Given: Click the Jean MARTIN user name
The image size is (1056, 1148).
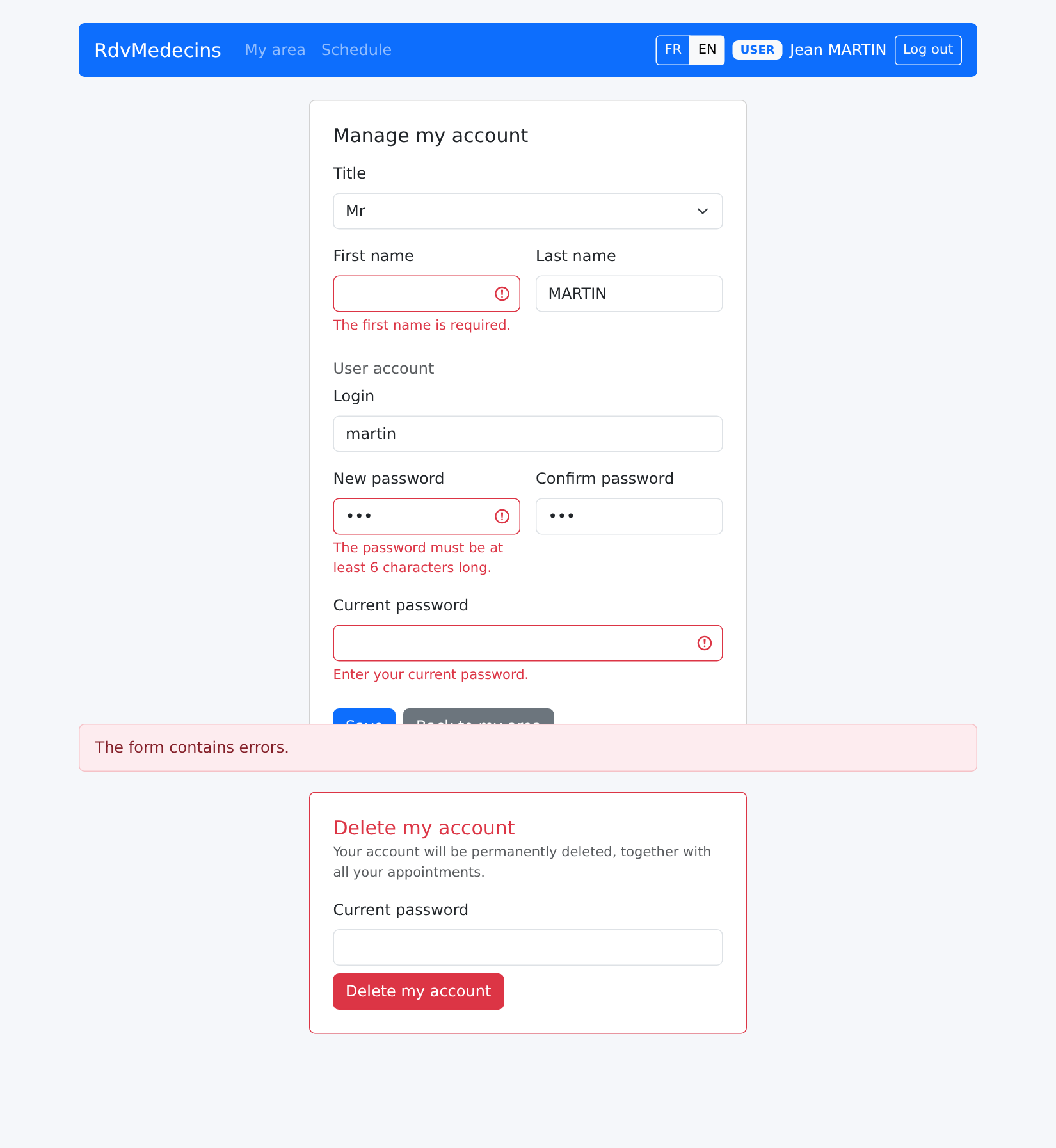Looking at the screenshot, I should [x=838, y=50].
